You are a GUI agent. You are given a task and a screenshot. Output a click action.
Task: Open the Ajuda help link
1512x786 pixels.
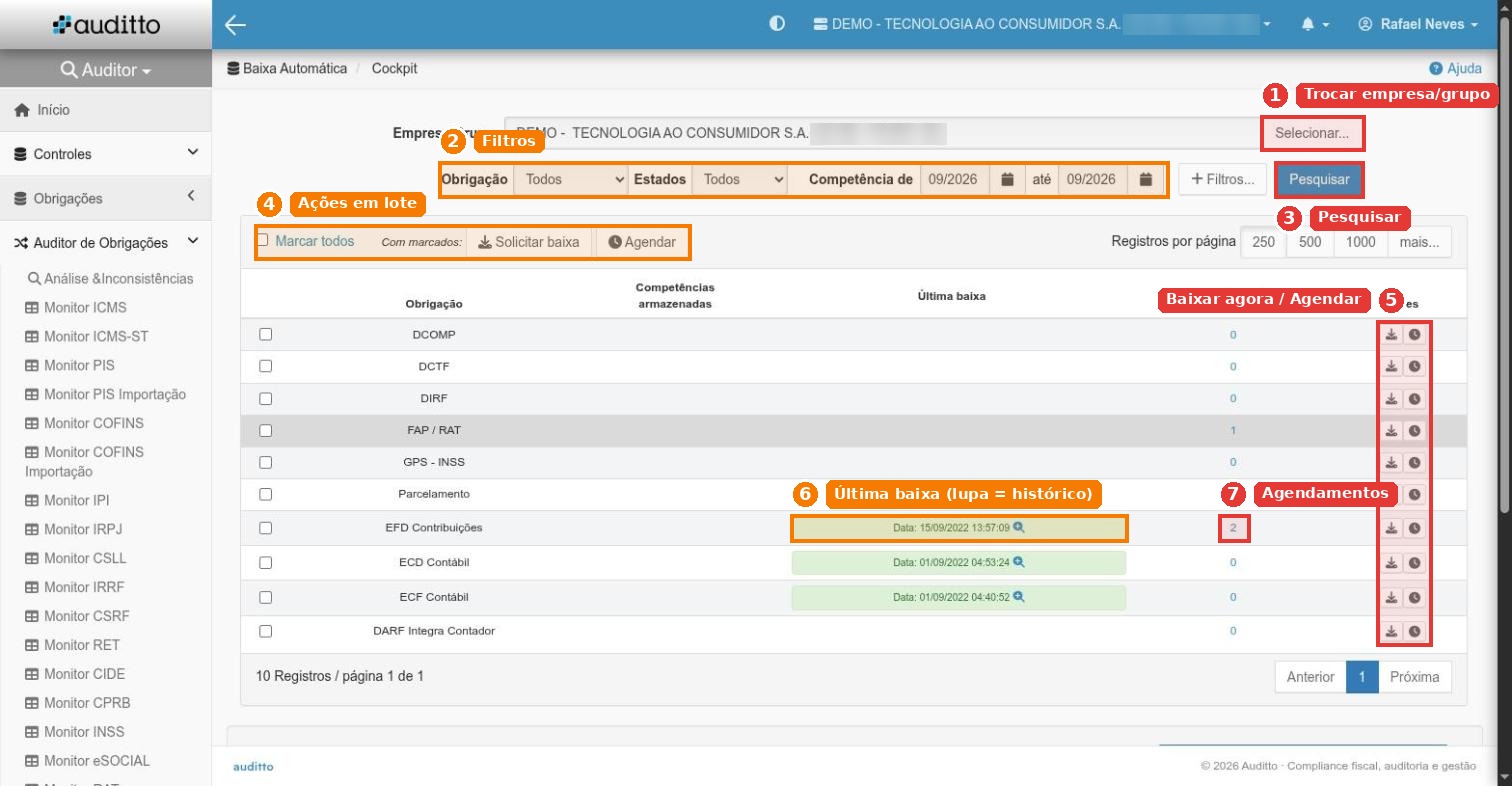point(1456,69)
